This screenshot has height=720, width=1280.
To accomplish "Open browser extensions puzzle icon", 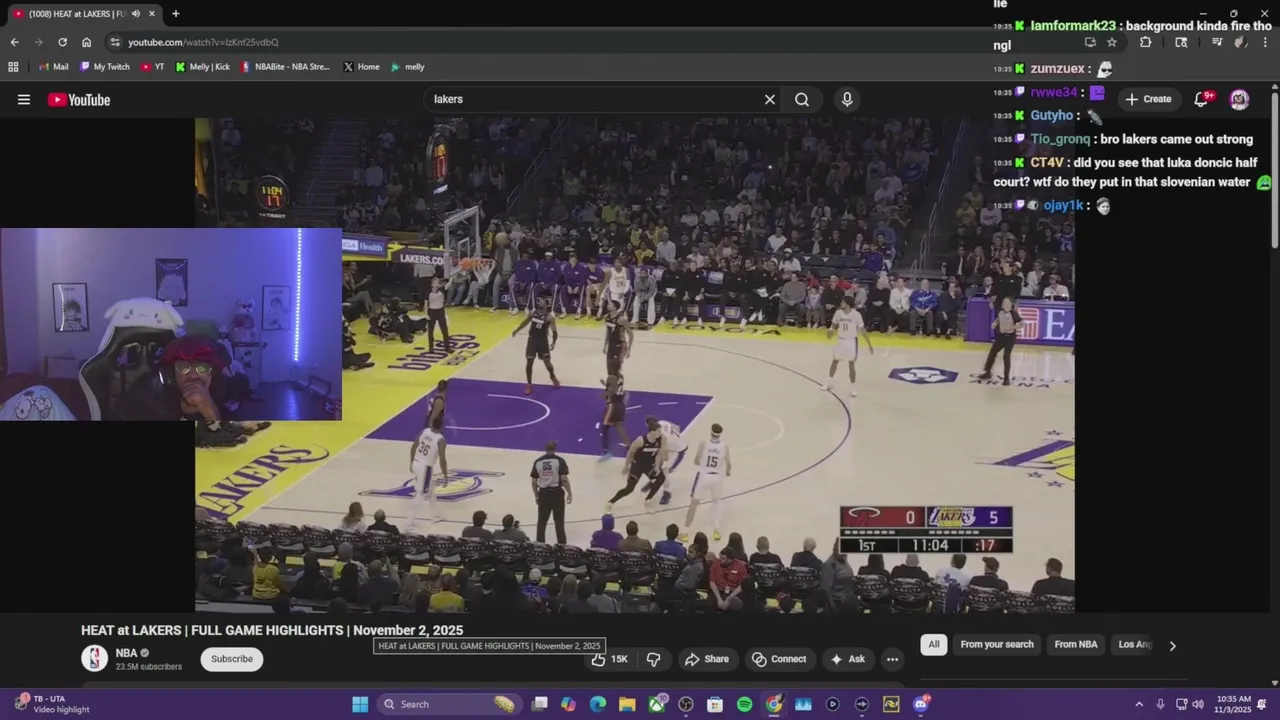I will point(1146,42).
